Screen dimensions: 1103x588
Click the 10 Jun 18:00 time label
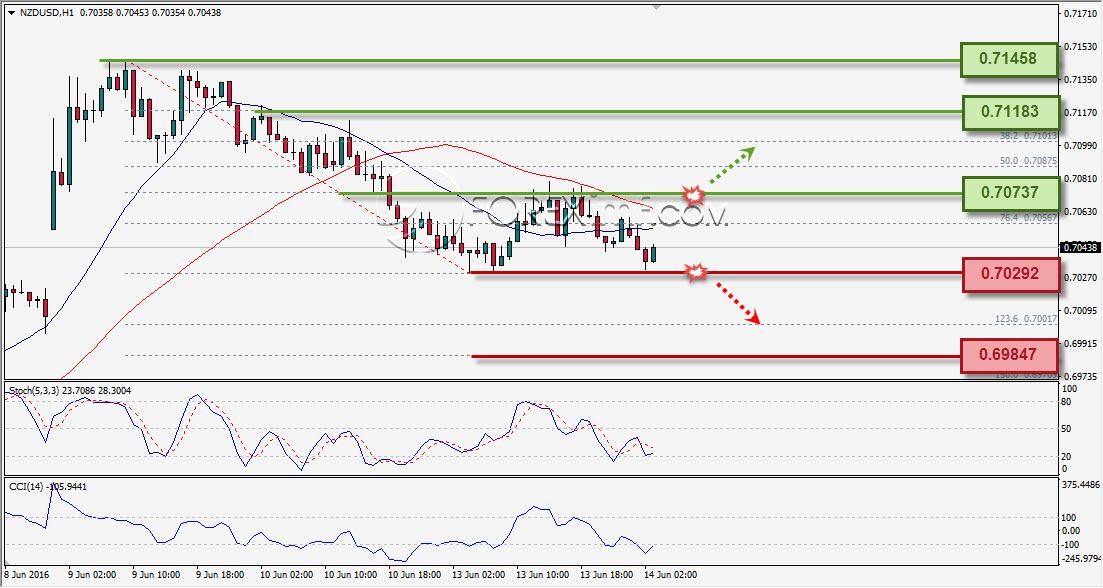click(414, 575)
